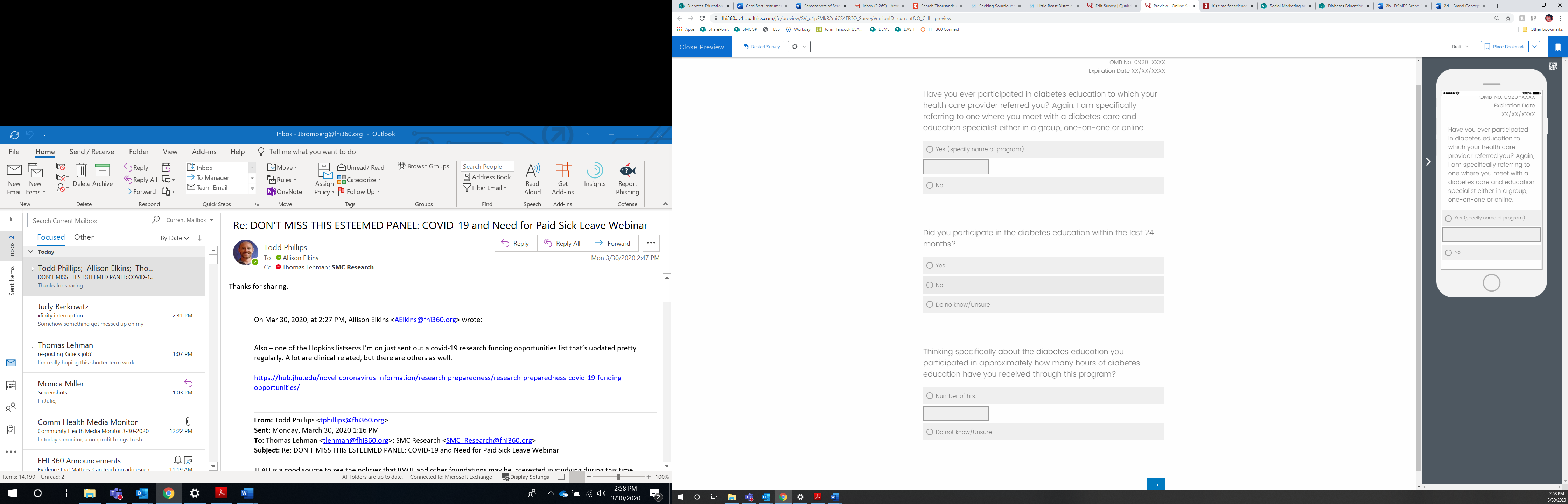Adjust the zoom slider in Outlook status bar
Viewport: 1568px width, 504px height.
point(618,477)
